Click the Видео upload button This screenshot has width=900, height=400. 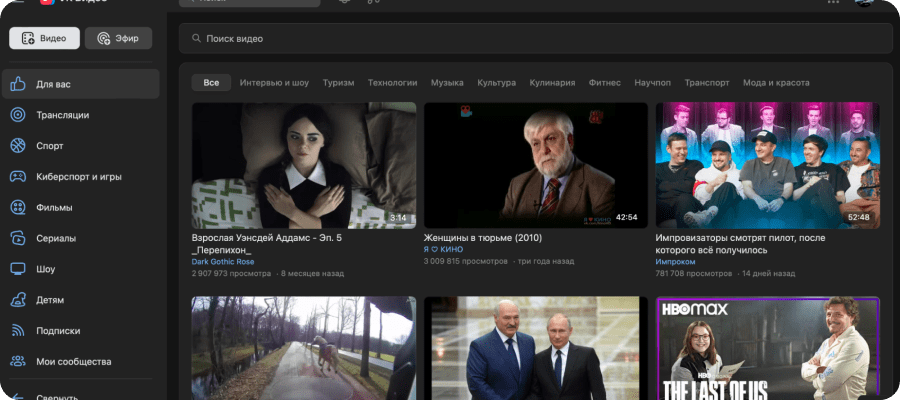pyautogui.click(x=44, y=38)
